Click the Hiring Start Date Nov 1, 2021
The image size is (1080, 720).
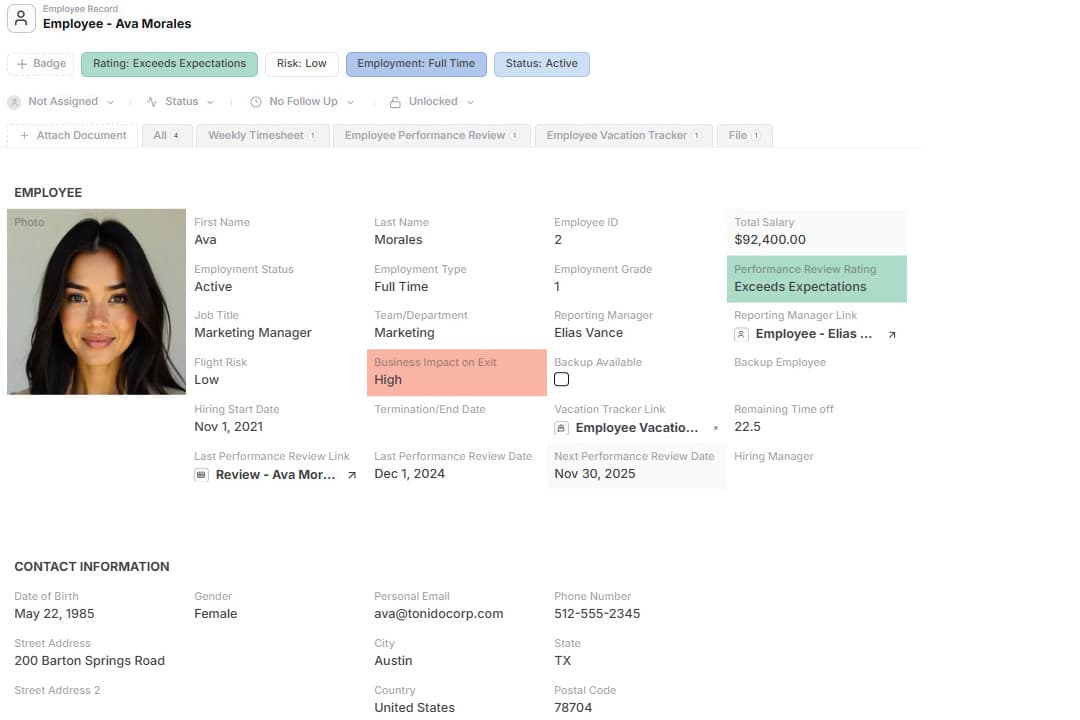point(229,426)
